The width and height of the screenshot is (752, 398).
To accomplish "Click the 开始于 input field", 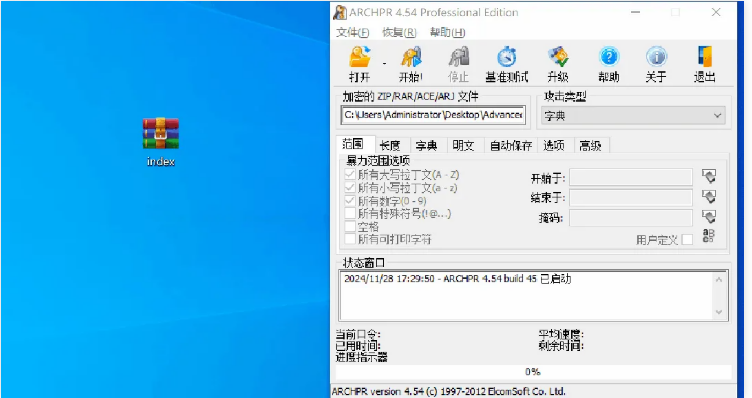I will [631, 177].
